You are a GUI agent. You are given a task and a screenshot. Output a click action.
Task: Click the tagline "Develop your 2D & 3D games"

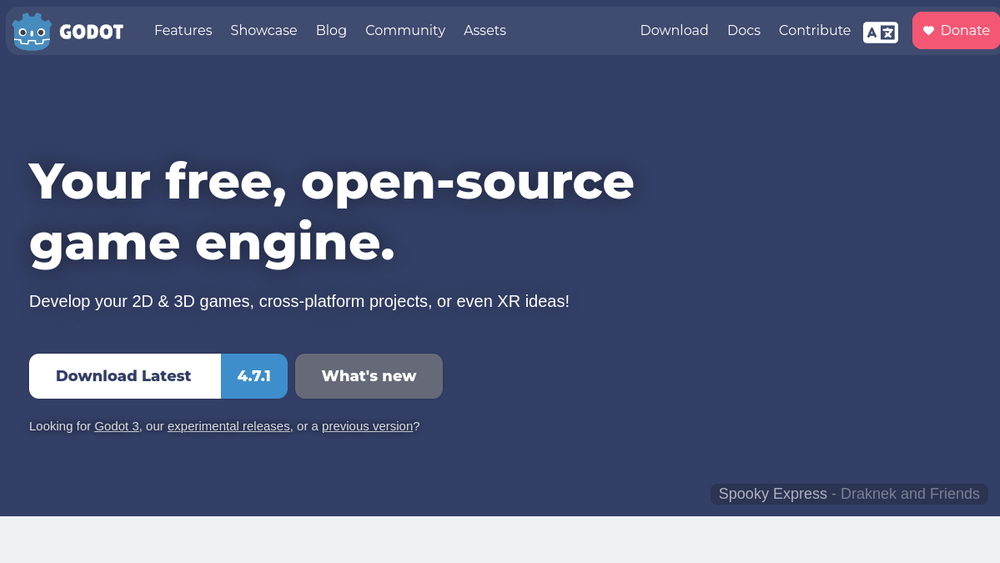point(140,301)
